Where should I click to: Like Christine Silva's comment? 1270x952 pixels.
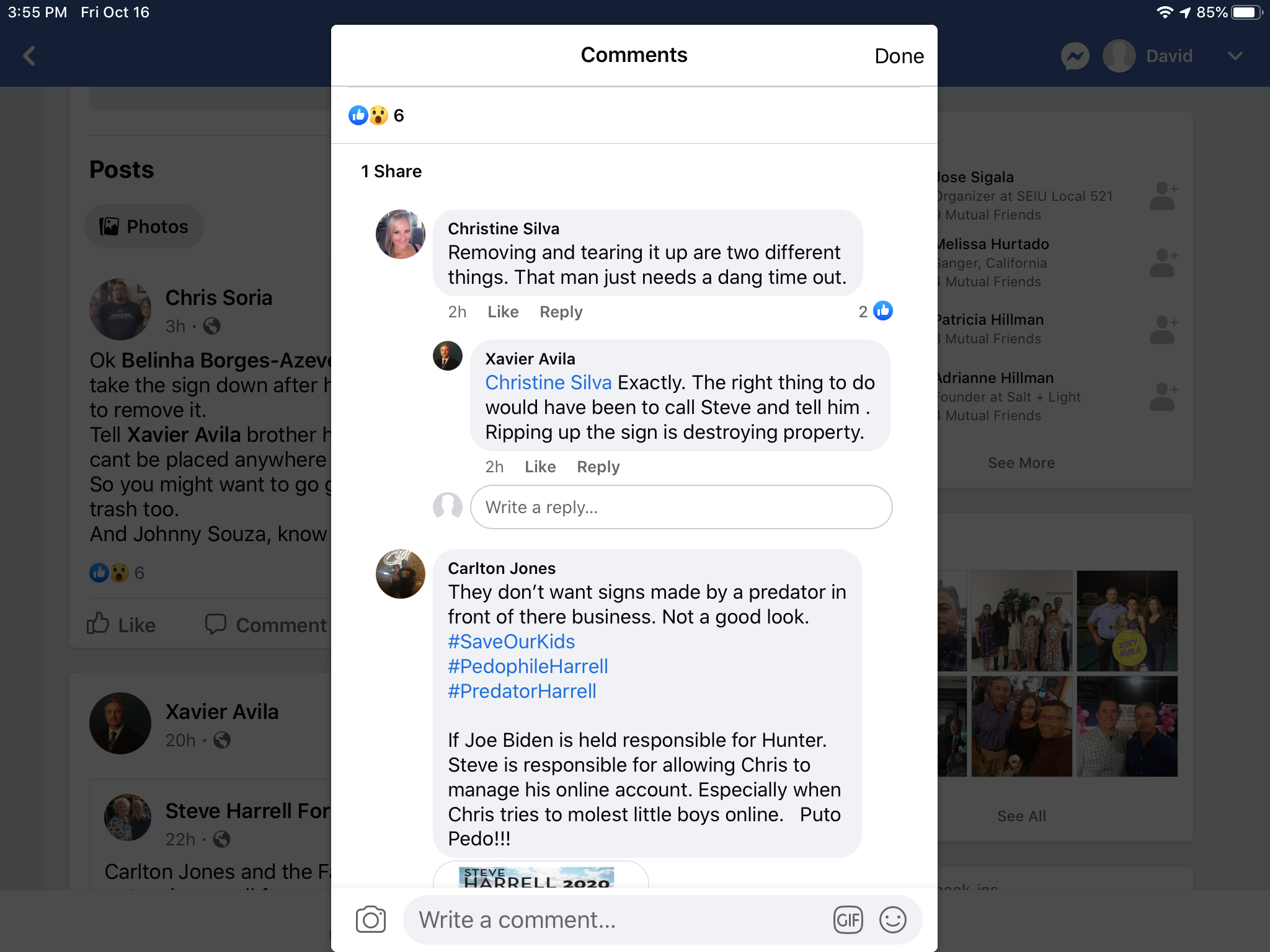click(503, 312)
